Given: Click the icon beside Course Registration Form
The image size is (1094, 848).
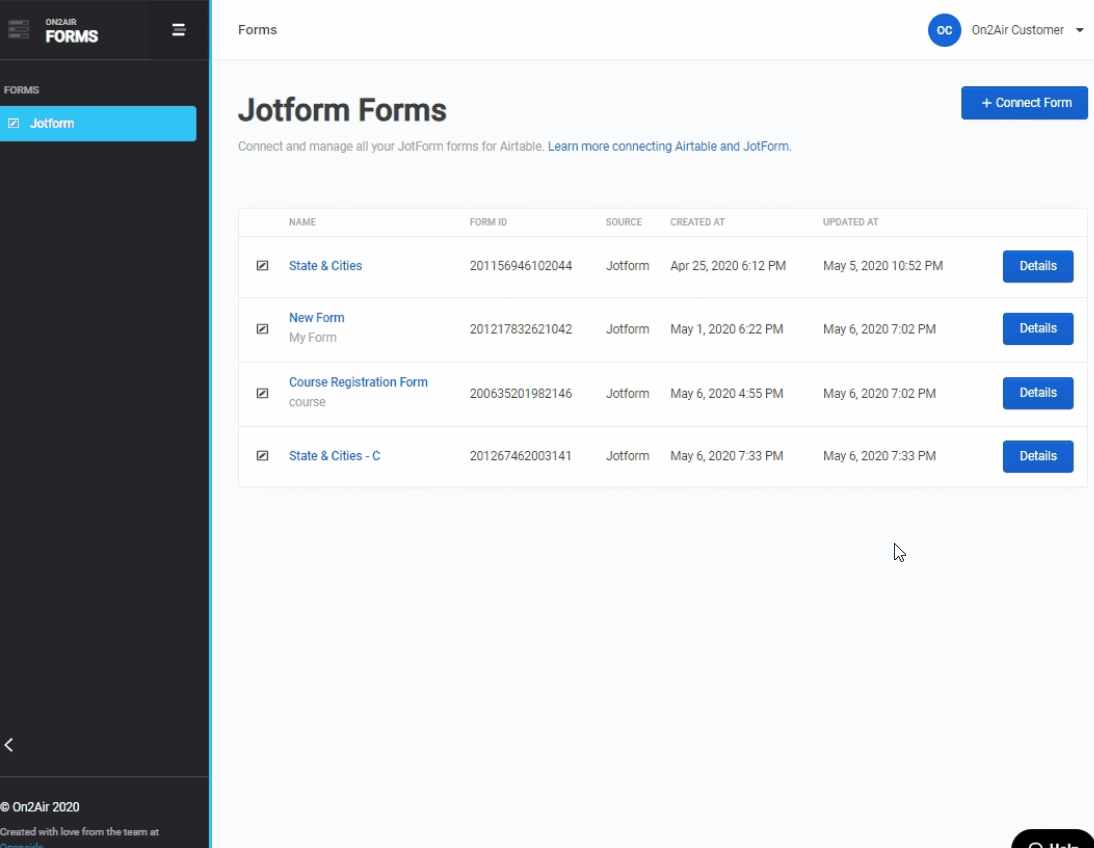Looking at the screenshot, I should pos(262,393).
